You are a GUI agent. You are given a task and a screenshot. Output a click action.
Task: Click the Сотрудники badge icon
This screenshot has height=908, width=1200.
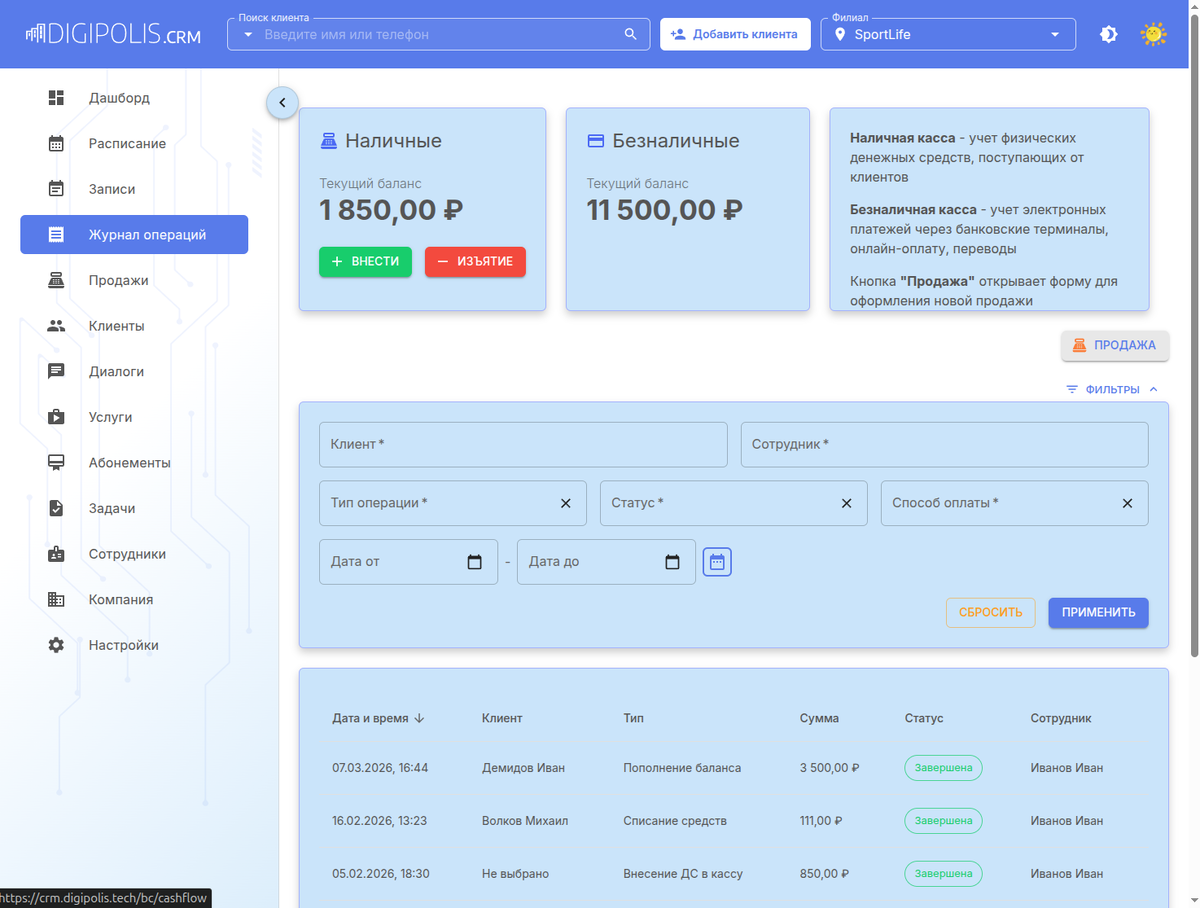tap(56, 554)
